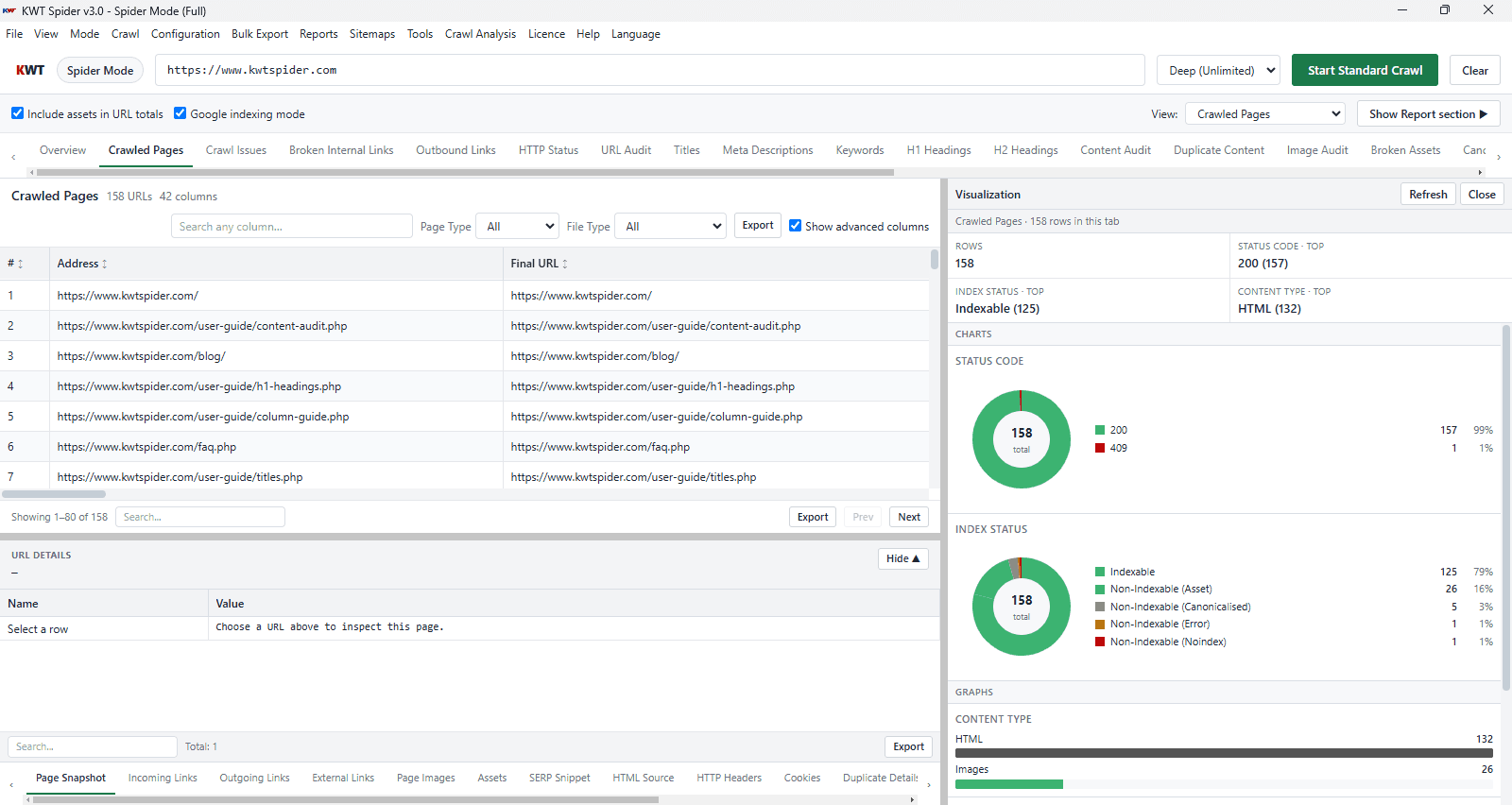Export the URL details list

(x=909, y=746)
